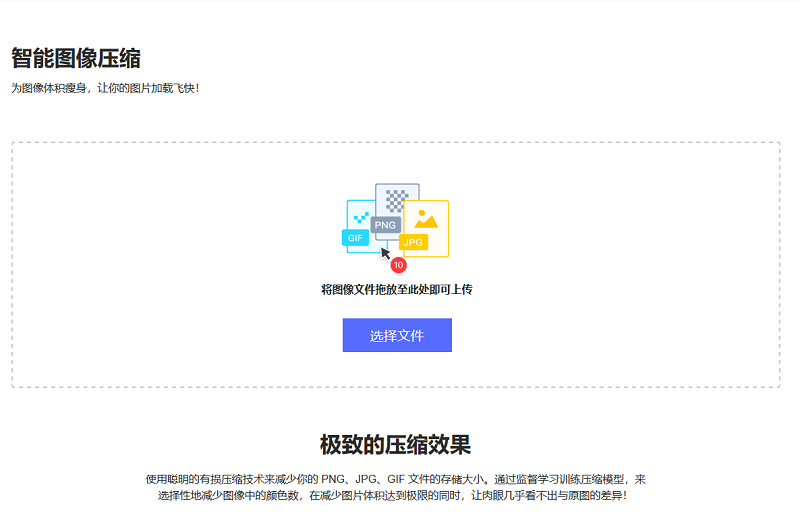Click the 极致的压缩效果 heading
This screenshot has height=520, width=800.
(x=395, y=444)
